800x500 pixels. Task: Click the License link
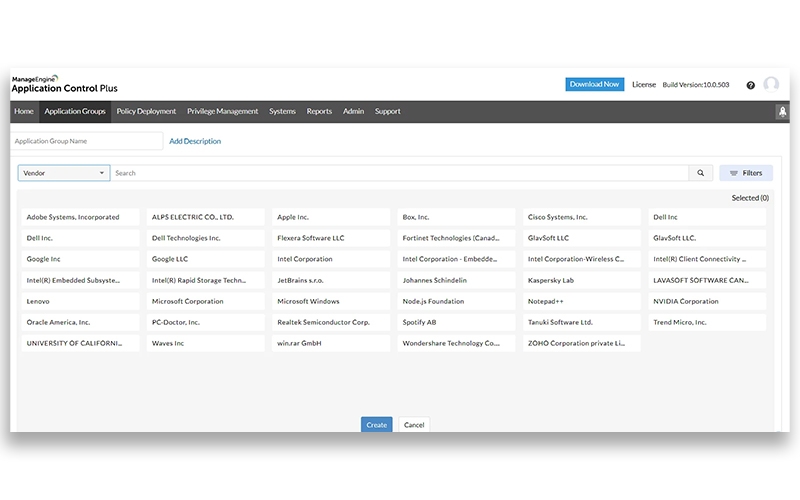644,84
